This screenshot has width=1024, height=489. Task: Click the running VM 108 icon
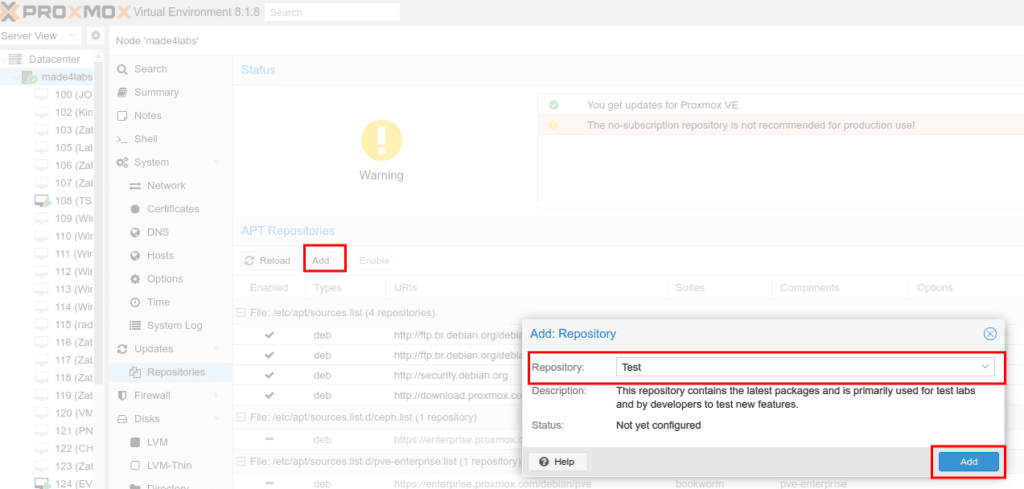tap(43, 201)
